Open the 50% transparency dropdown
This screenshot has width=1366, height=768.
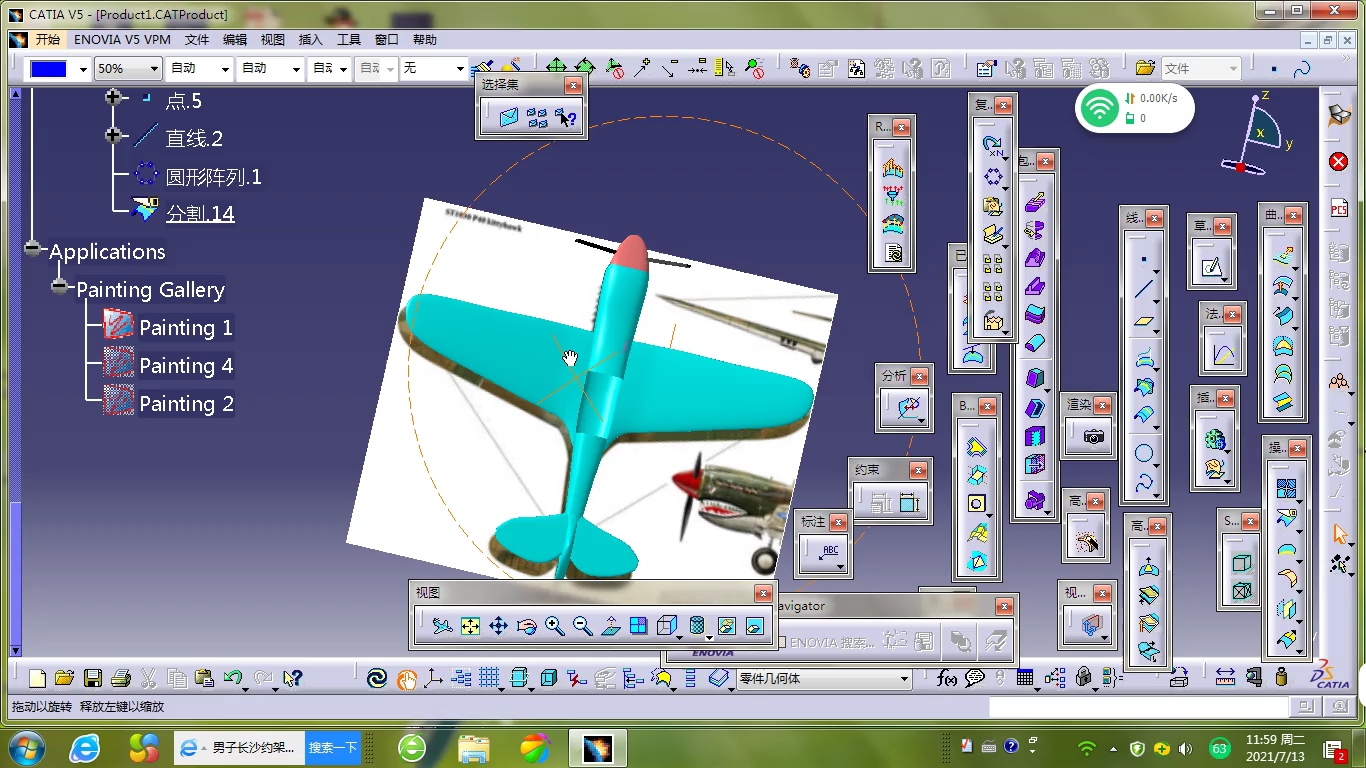click(x=154, y=69)
